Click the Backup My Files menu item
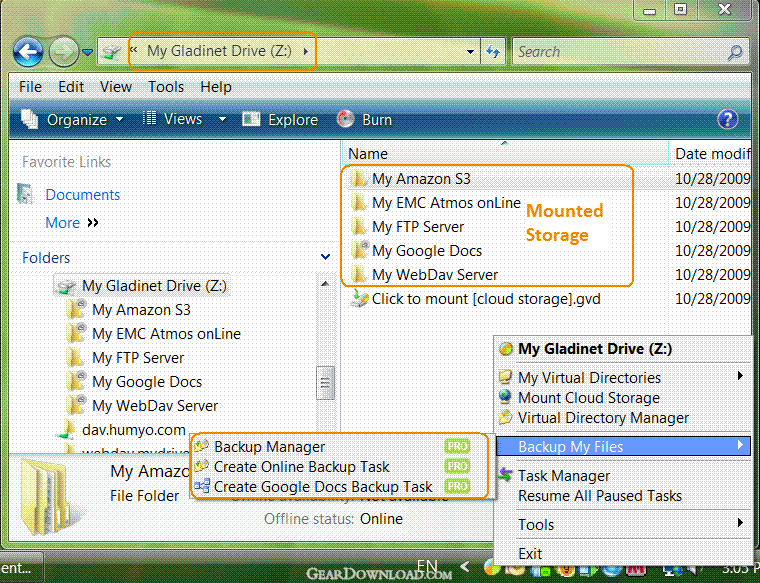Viewport: 760px width, 583px height. (624, 446)
